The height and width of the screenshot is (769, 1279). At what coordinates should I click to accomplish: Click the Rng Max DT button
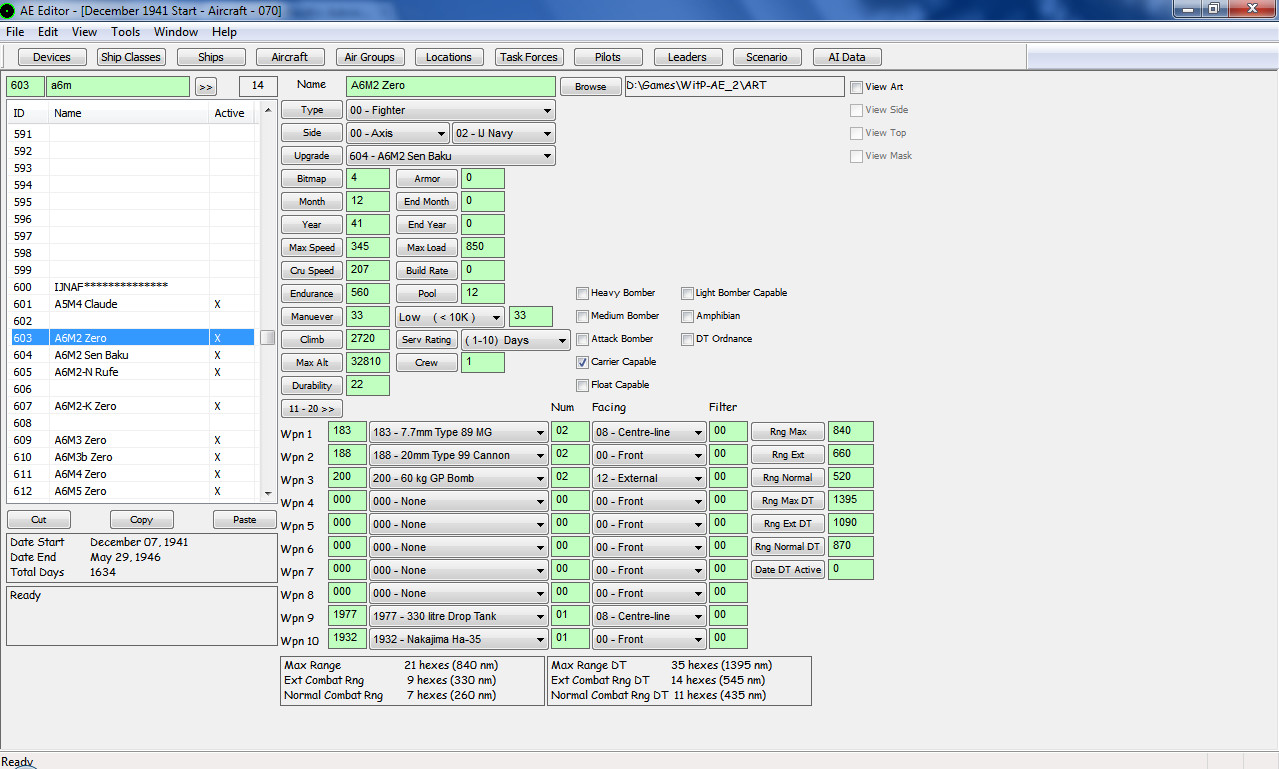coord(788,501)
